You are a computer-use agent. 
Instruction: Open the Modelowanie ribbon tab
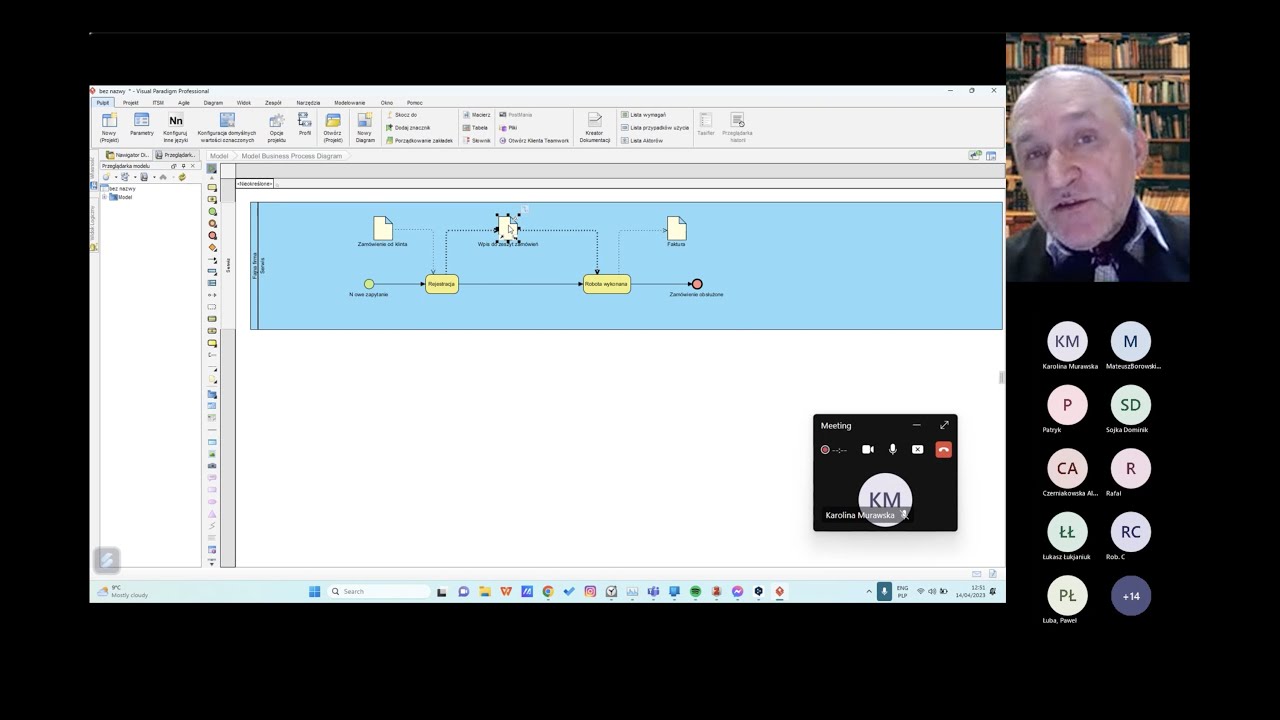pos(350,102)
